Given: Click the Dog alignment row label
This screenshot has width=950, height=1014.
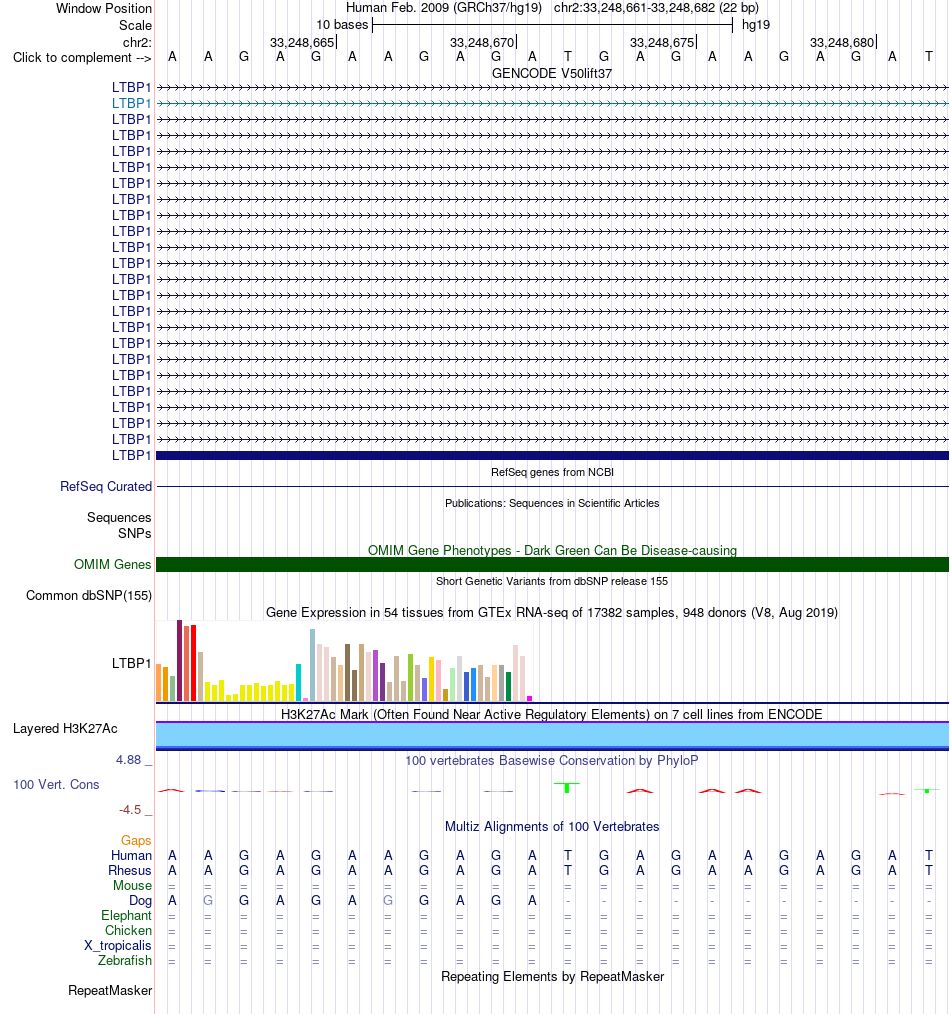Looking at the screenshot, I should [140, 900].
